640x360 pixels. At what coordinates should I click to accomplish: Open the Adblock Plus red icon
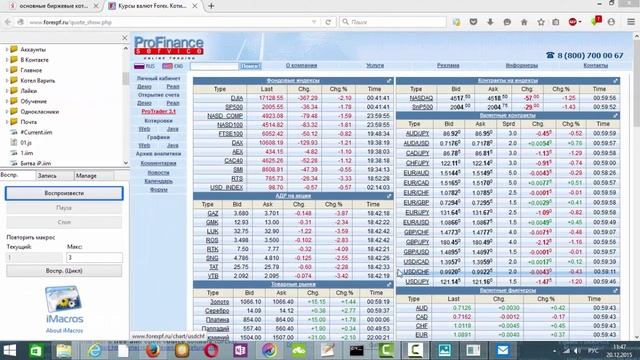573,22
